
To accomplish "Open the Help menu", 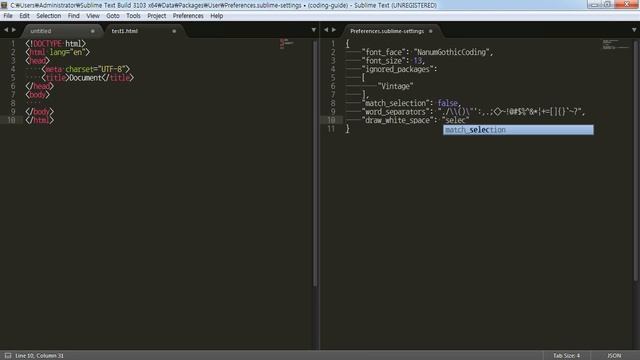I will click(x=217, y=16).
